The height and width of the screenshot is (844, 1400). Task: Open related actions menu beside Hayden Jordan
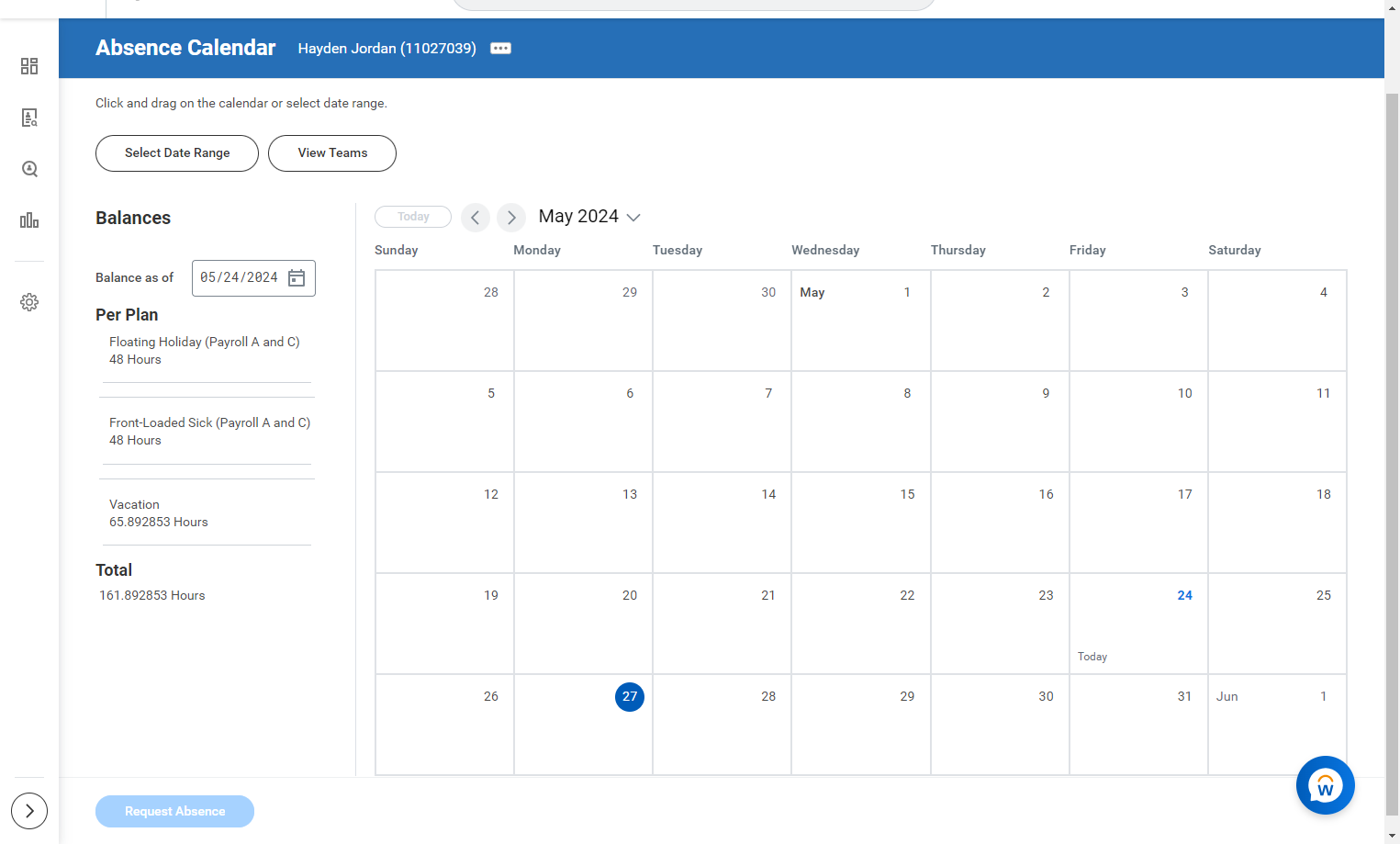pos(500,49)
